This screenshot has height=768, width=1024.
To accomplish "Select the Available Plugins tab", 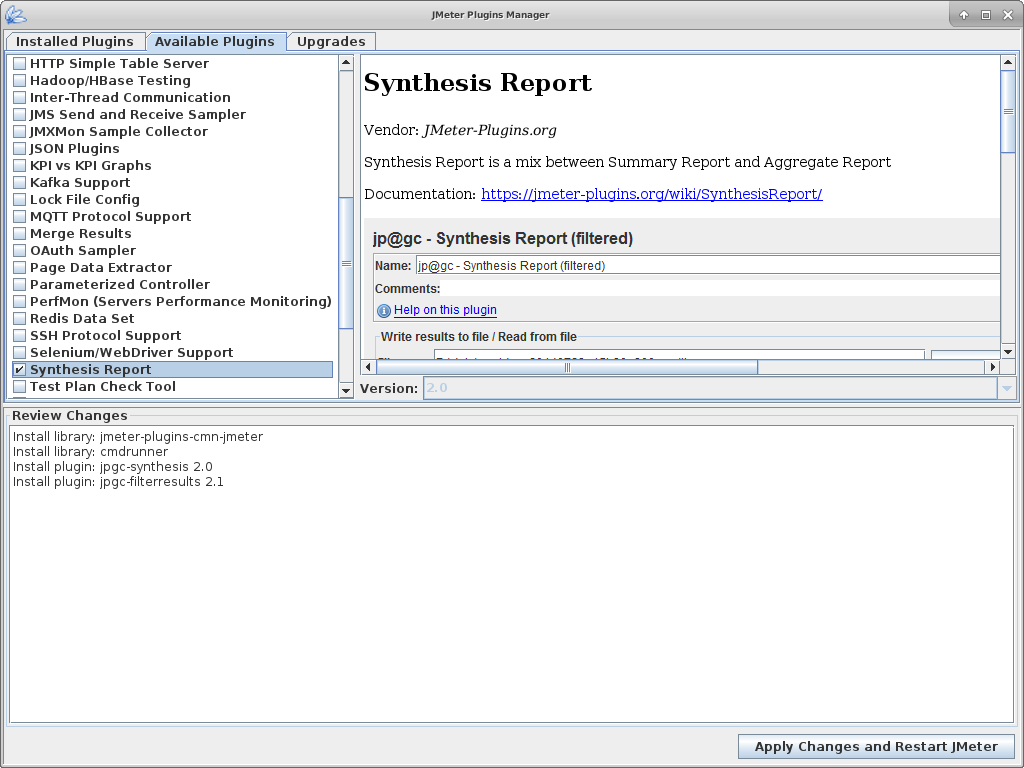I will coord(215,41).
